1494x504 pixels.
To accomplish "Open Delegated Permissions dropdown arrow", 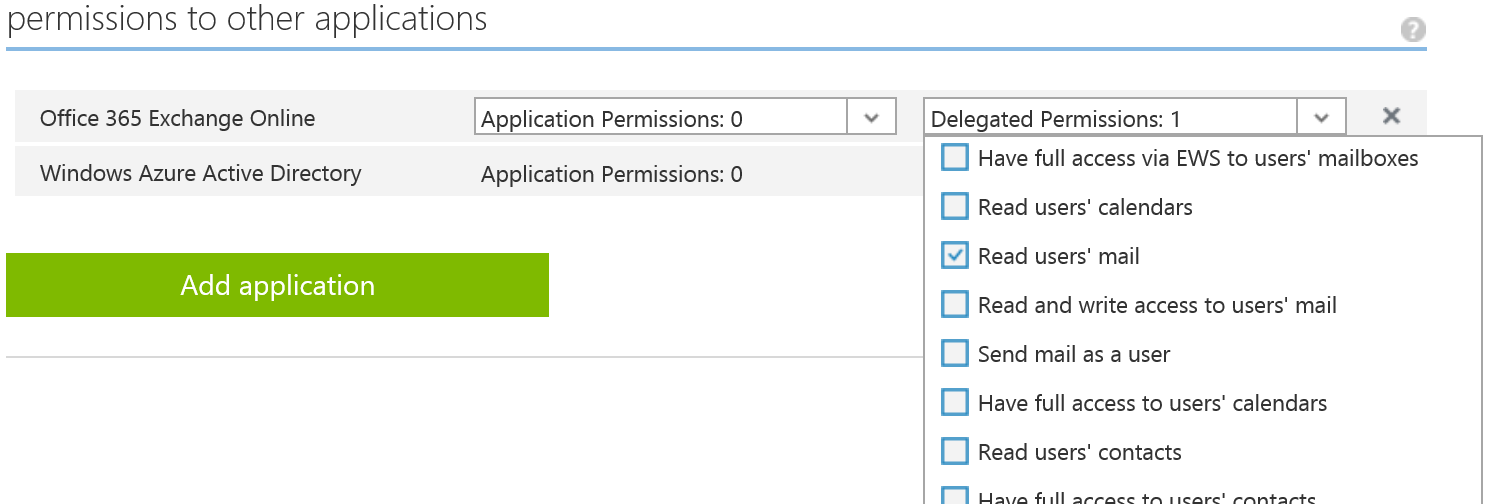I will point(1322,118).
